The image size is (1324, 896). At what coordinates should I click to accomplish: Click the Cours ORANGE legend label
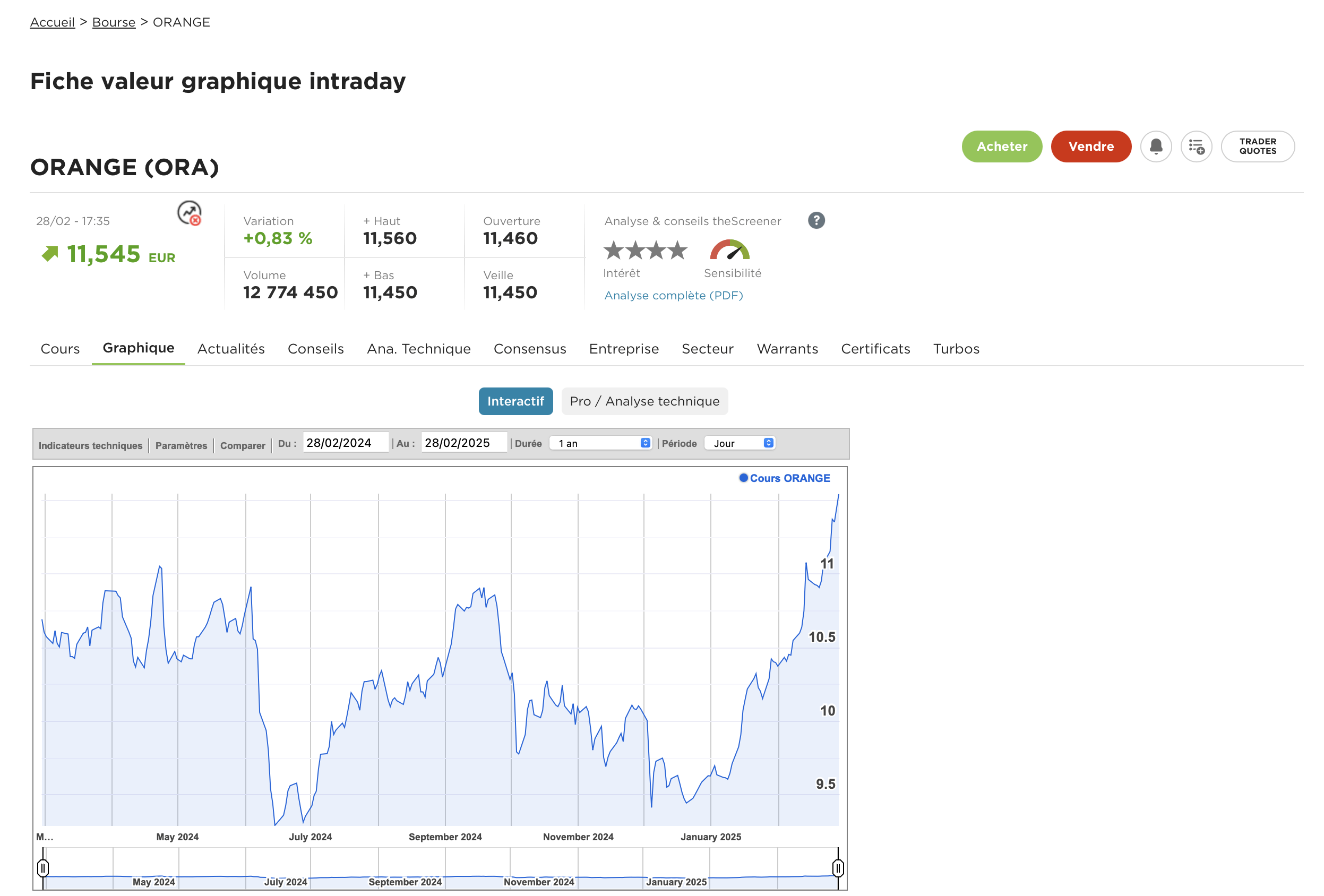point(789,478)
